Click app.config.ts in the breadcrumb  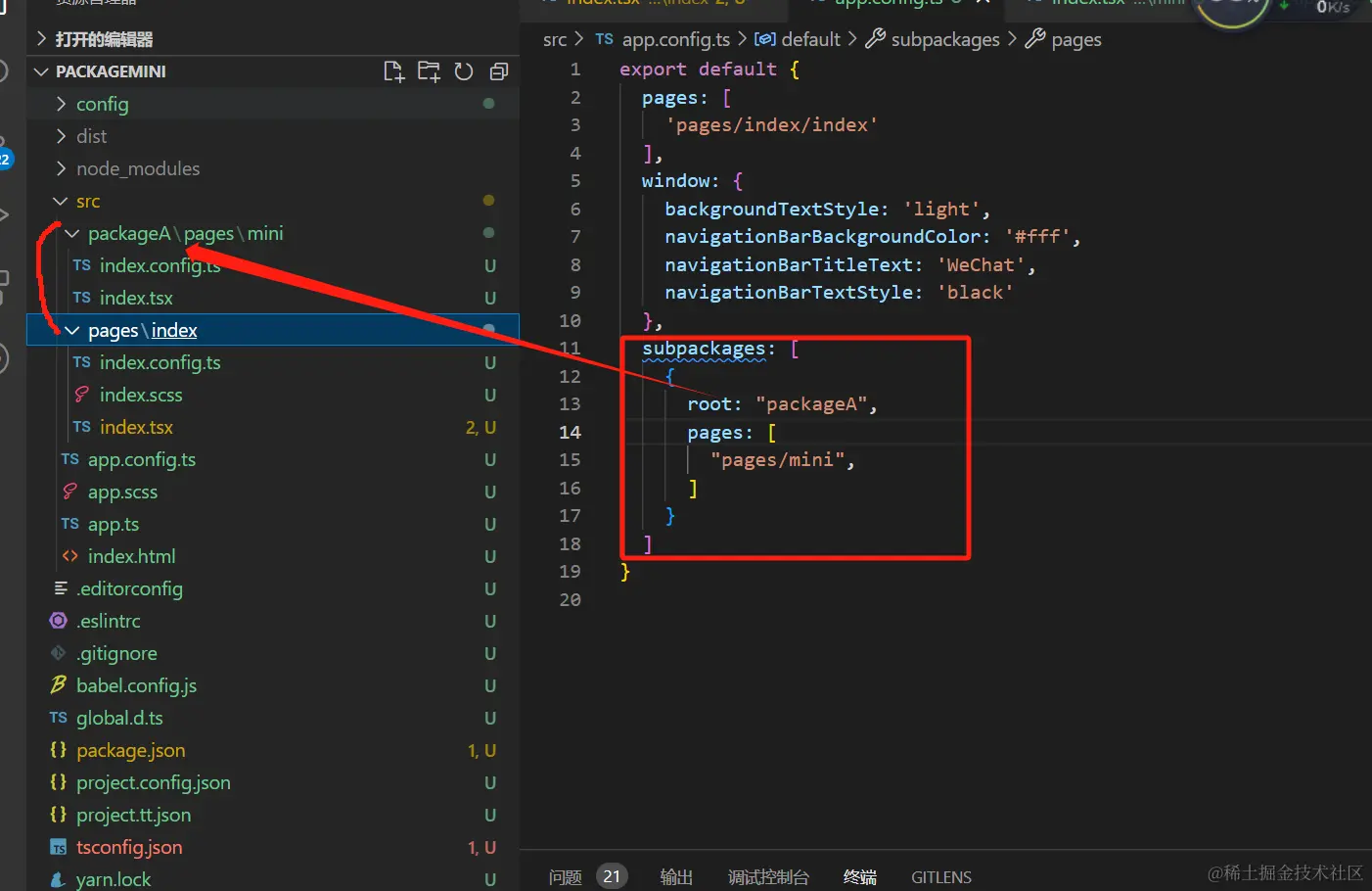[x=675, y=39]
